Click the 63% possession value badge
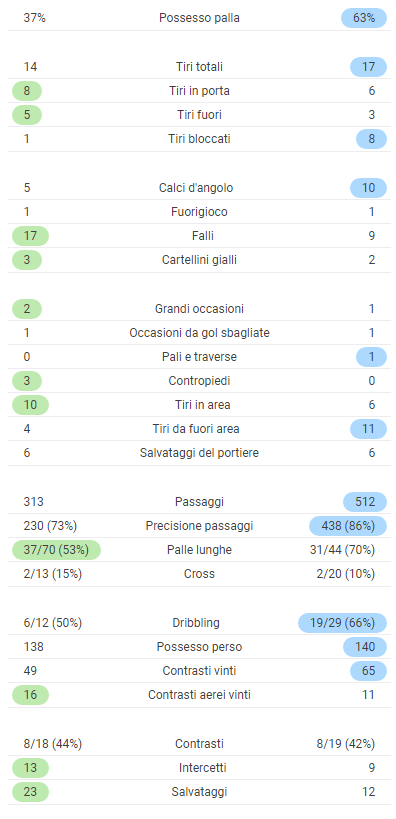 (x=364, y=18)
